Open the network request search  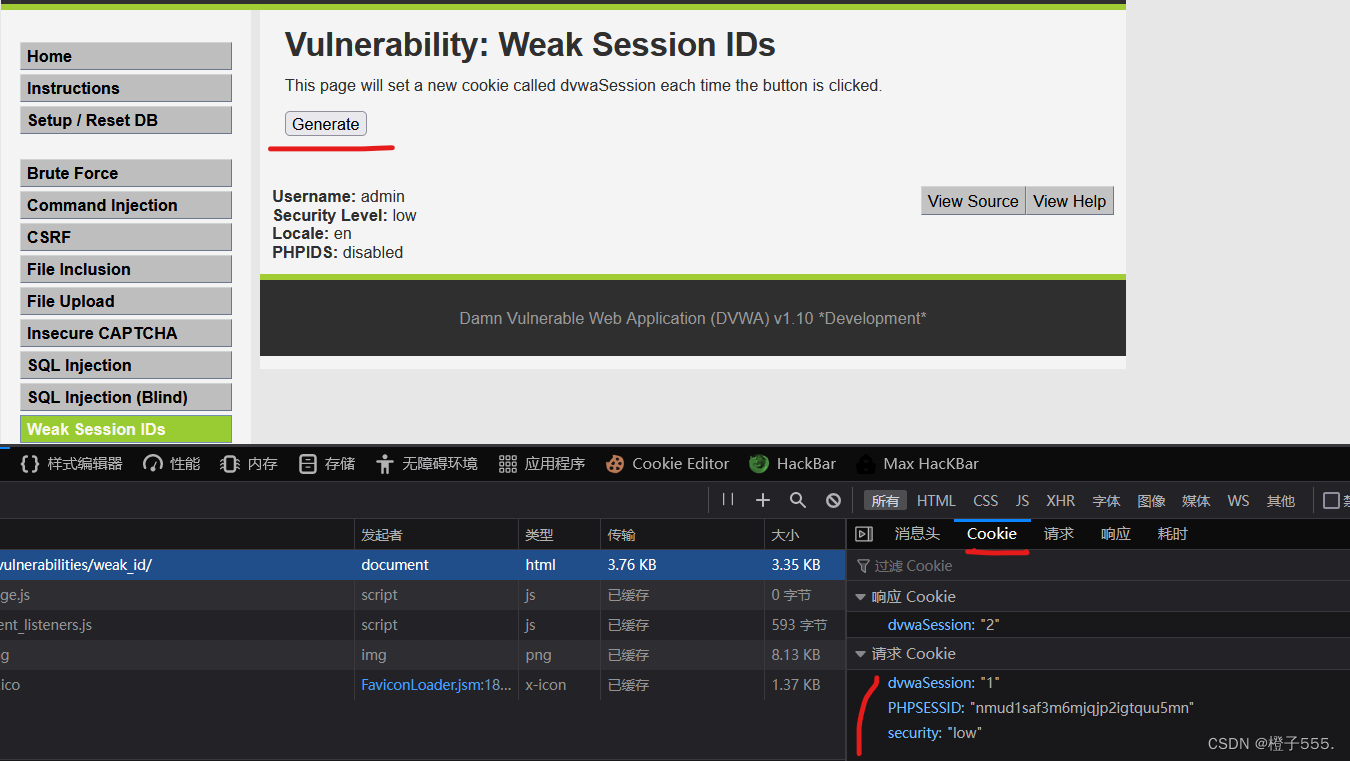click(x=797, y=499)
